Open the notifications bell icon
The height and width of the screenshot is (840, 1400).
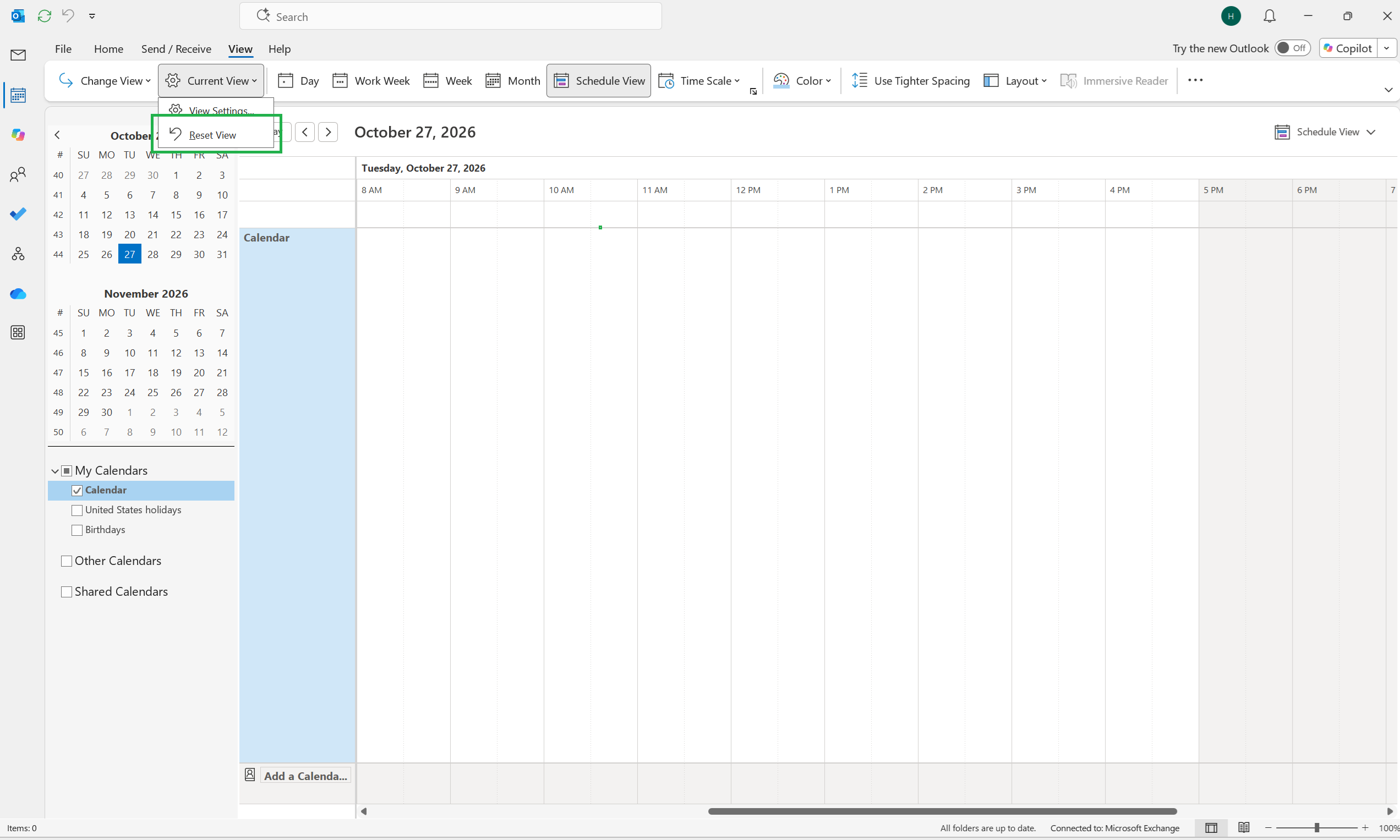[x=1270, y=16]
